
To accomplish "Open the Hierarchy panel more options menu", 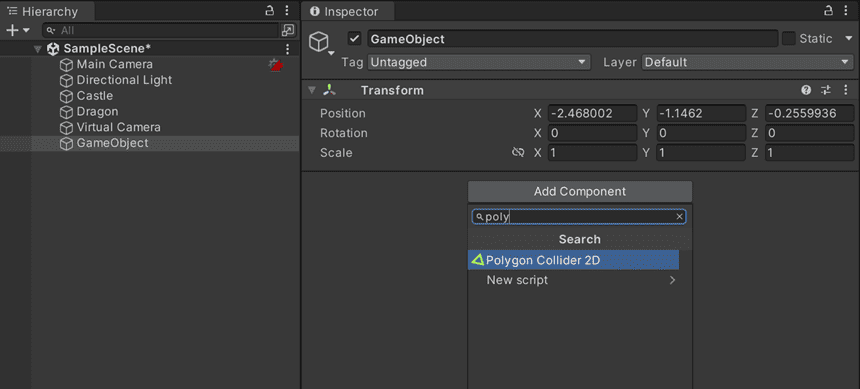I will [x=287, y=10].
